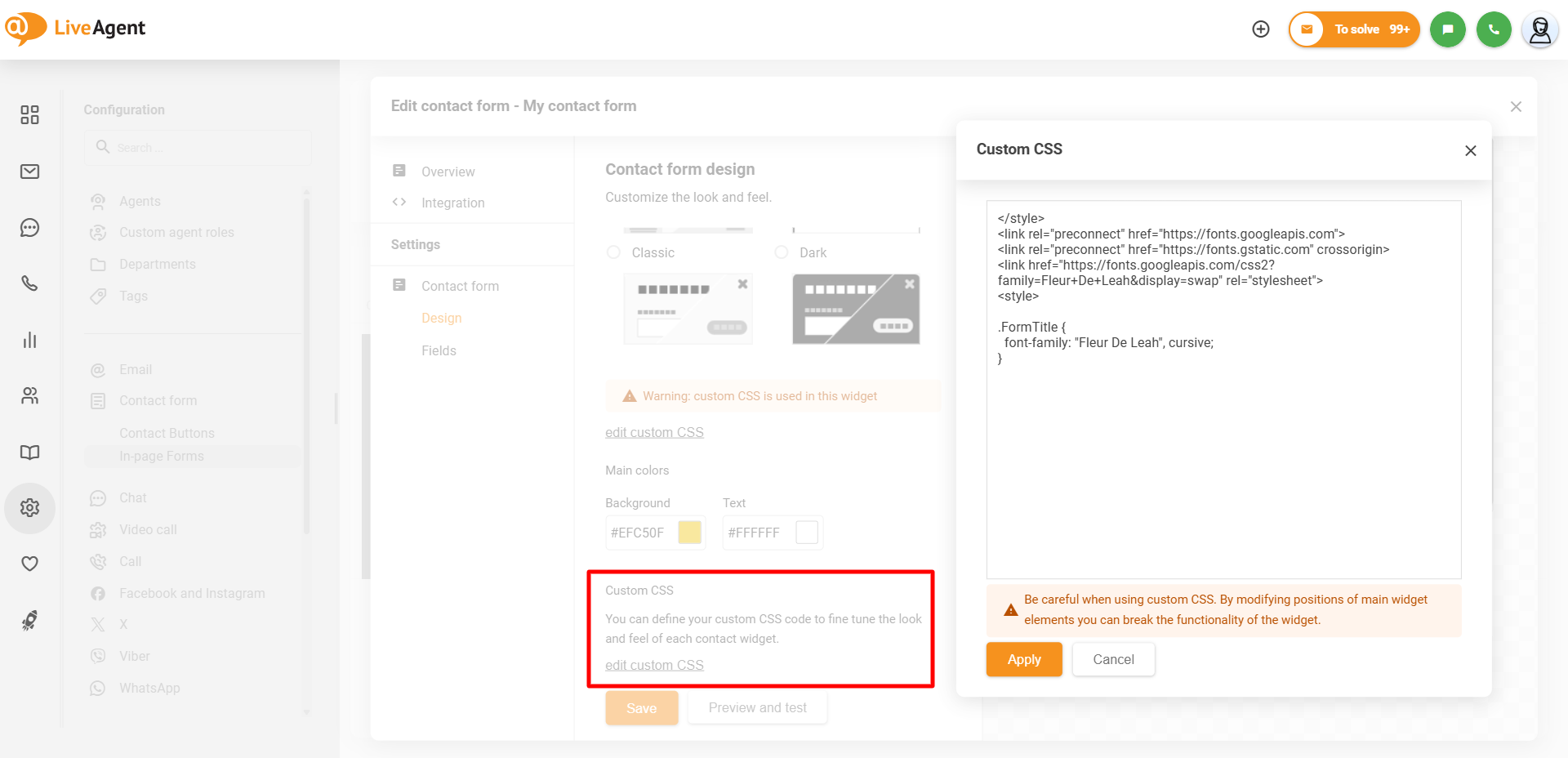Select the Classic theme radio button
The image size is (1568, 758).
coord(614,252)
